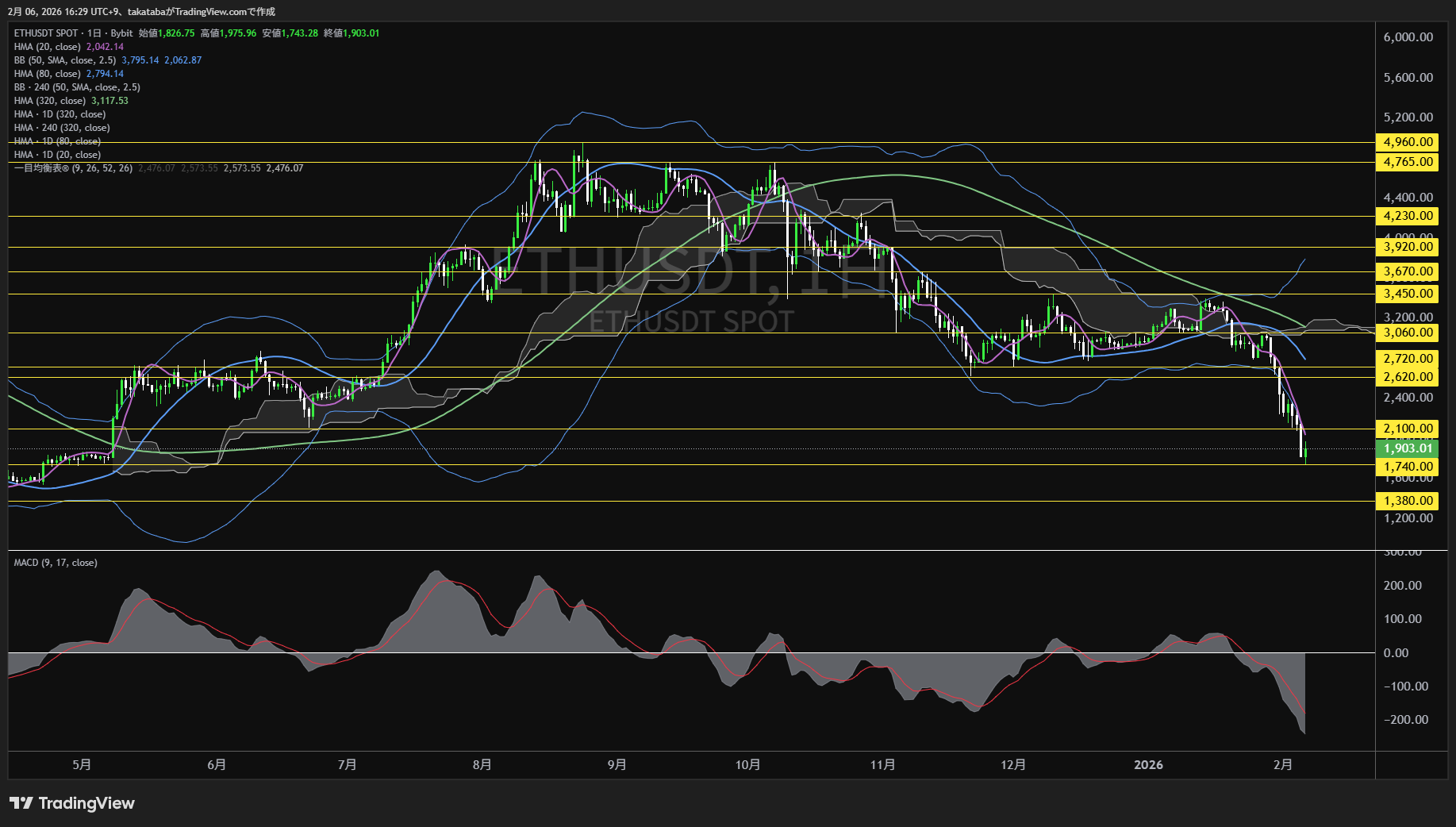Click the chart creation timestamp header text

141,11
